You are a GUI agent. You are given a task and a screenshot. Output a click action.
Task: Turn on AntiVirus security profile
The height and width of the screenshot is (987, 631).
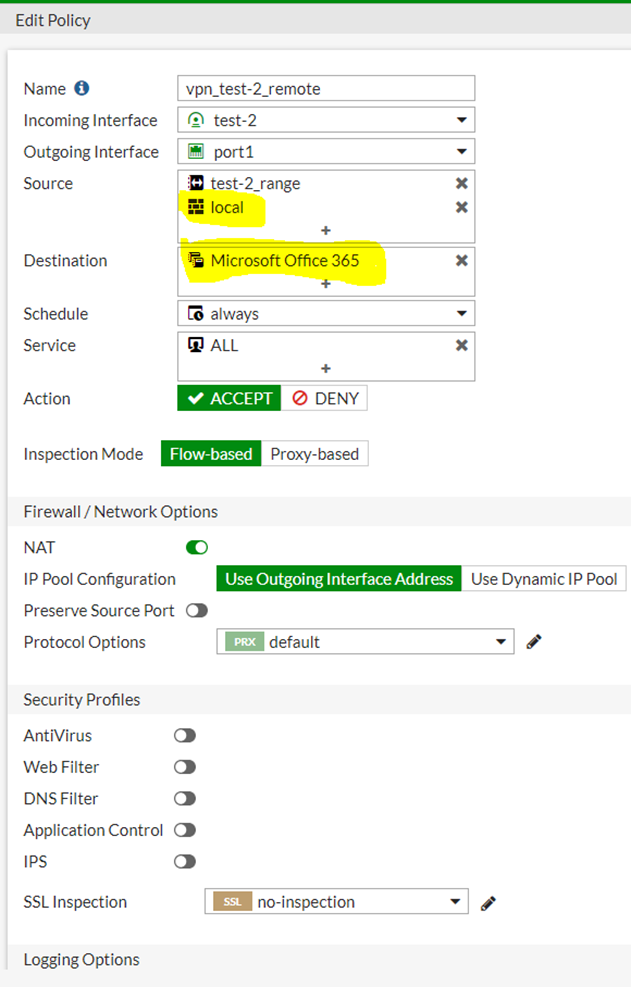pyautogui.click(x=185, y=736)
